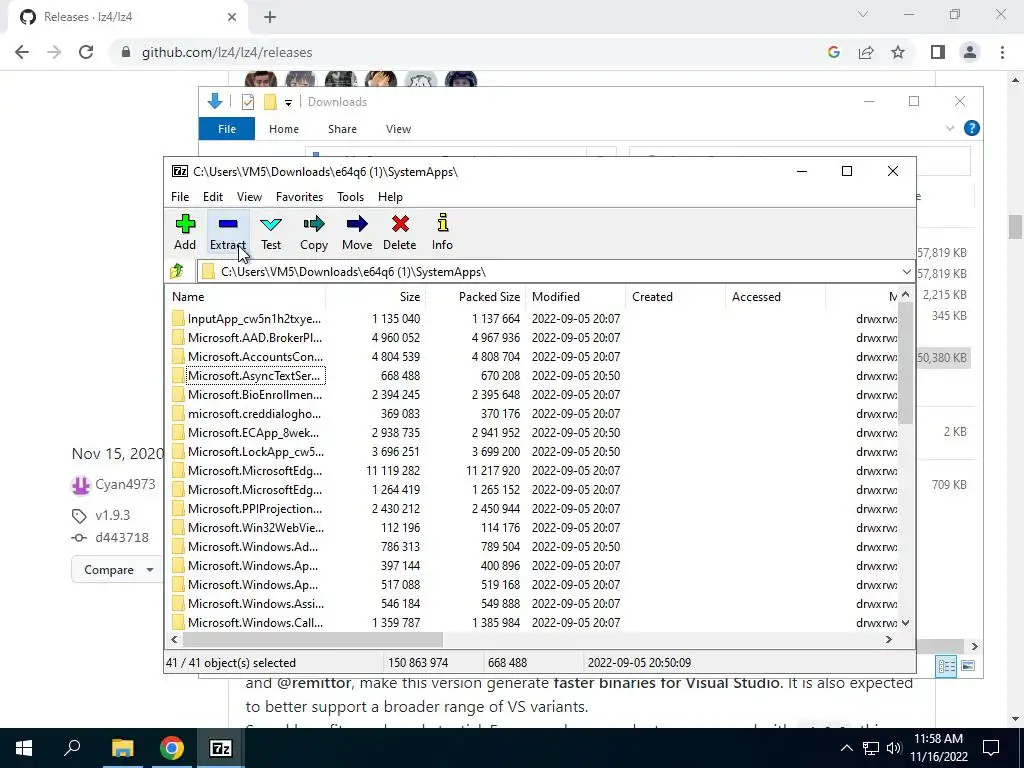Image resolution: width=1024 pixels, height=768 pixels.
Task: Open the Tools menu
Action: (350, 197)
